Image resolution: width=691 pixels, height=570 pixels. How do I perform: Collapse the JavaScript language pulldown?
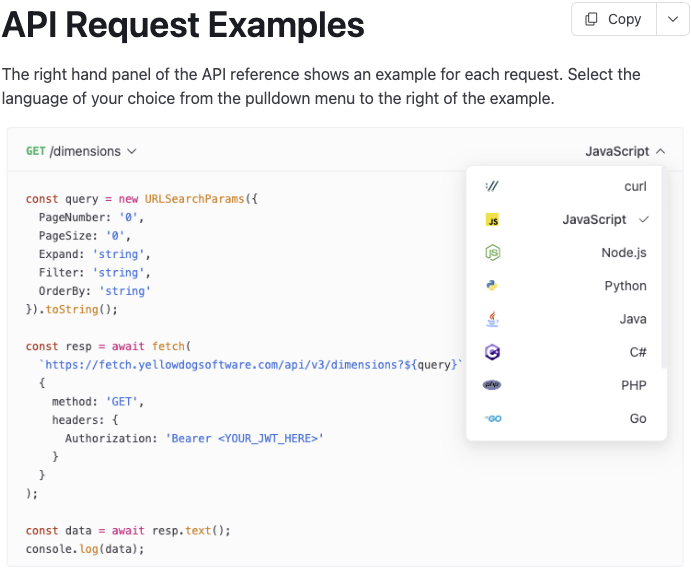625,151
